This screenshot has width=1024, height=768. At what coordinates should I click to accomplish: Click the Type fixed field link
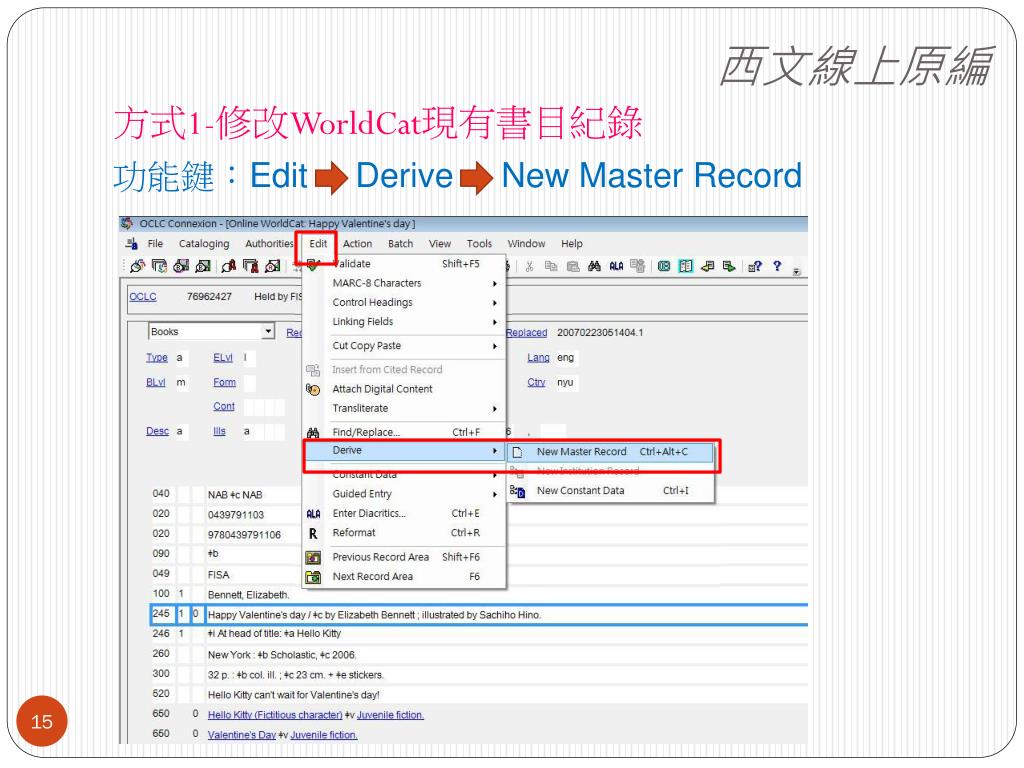point(157,358)
